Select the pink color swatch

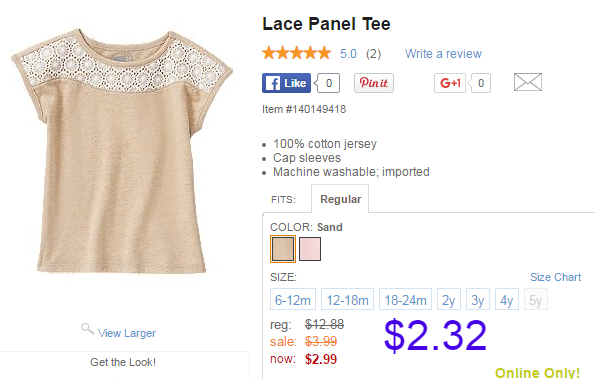coord(310,249)
